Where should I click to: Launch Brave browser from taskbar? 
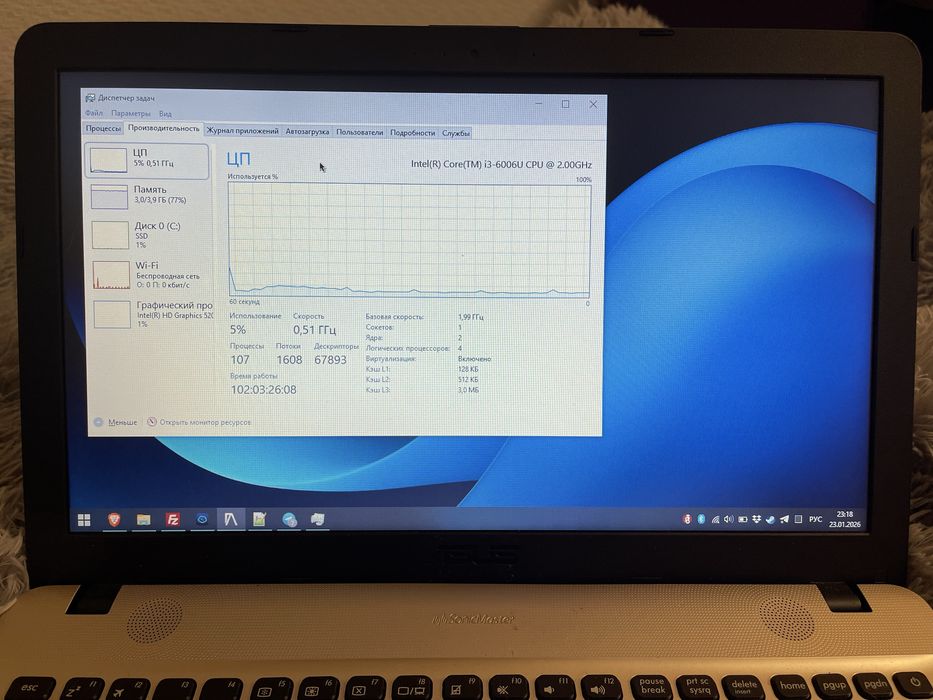[114, 520]
